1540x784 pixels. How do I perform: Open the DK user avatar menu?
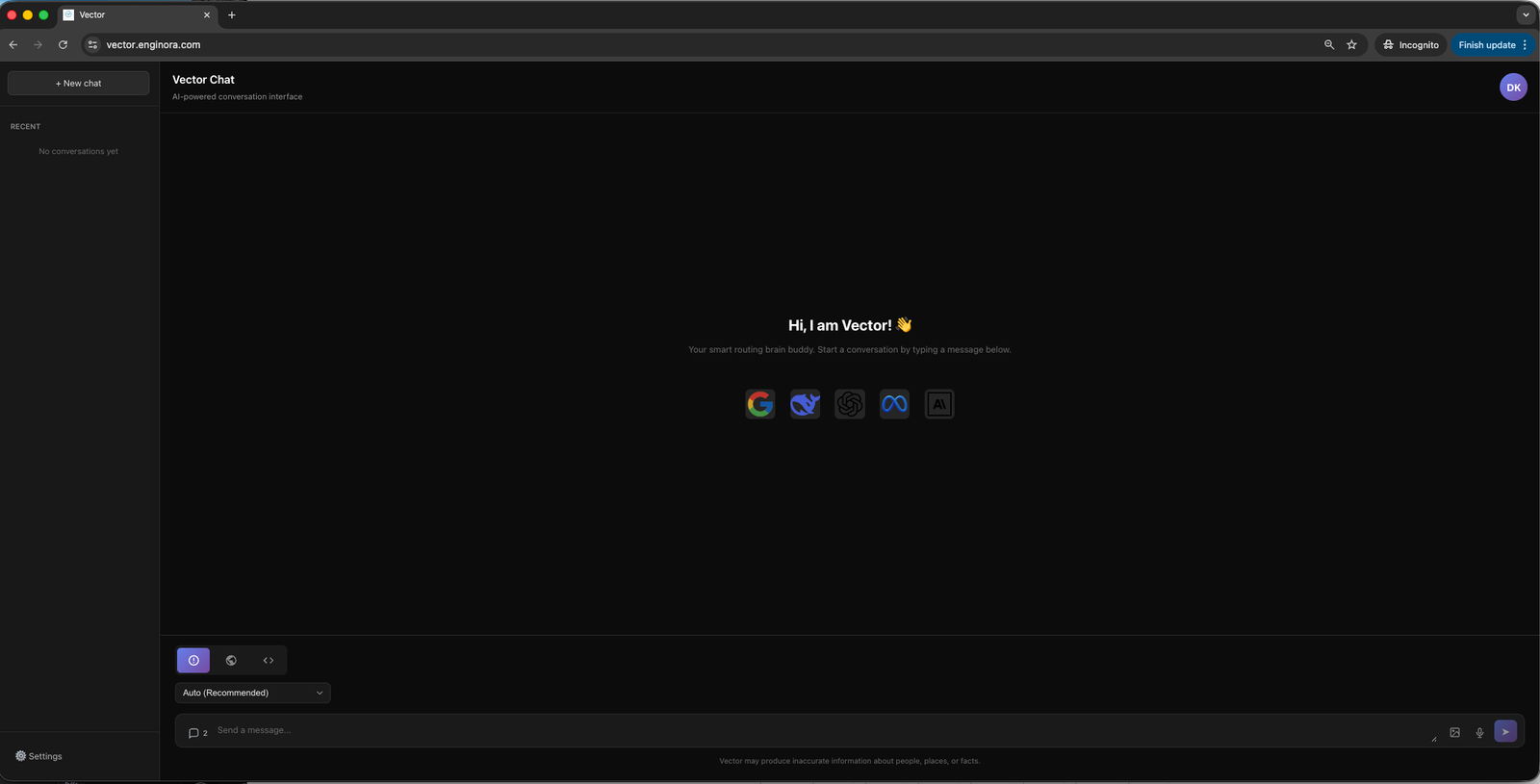coord(1513,88)
